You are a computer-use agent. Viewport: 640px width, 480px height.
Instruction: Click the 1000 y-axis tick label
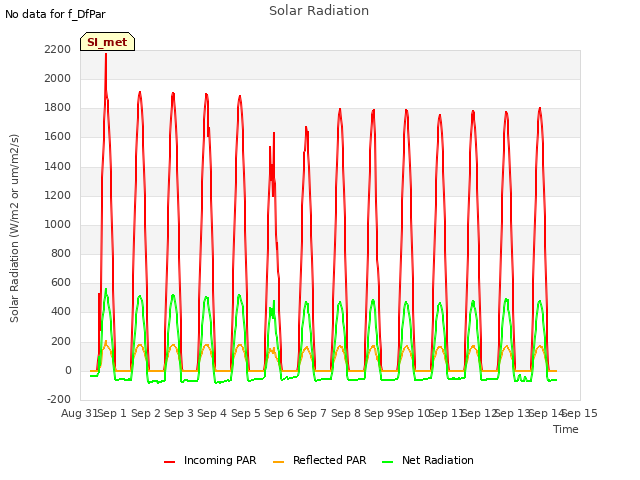58,224
